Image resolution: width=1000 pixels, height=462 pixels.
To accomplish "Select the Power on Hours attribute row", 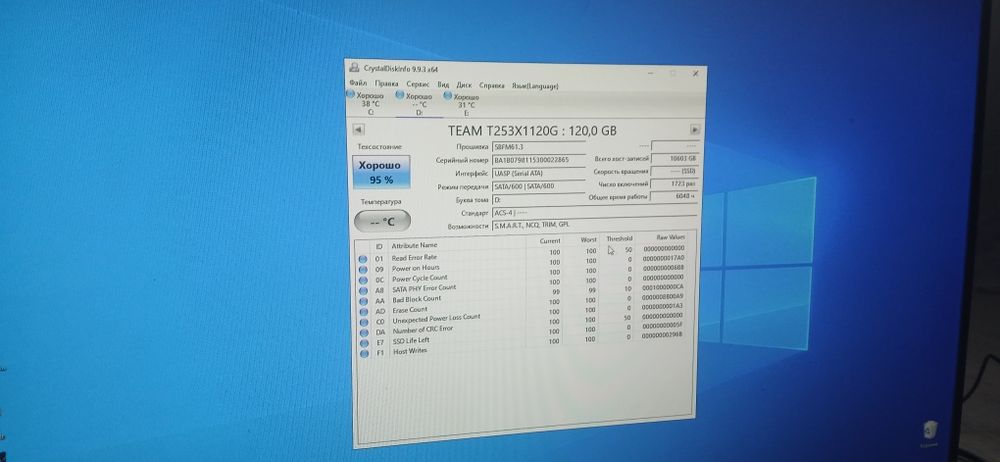I will (x=522, y=264).
